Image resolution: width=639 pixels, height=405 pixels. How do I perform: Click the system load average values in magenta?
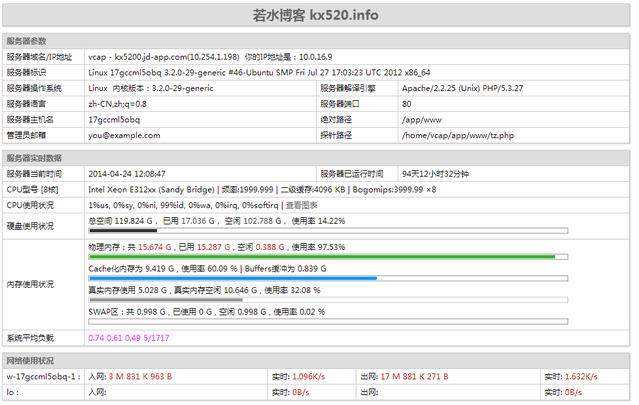pos(128,338)
